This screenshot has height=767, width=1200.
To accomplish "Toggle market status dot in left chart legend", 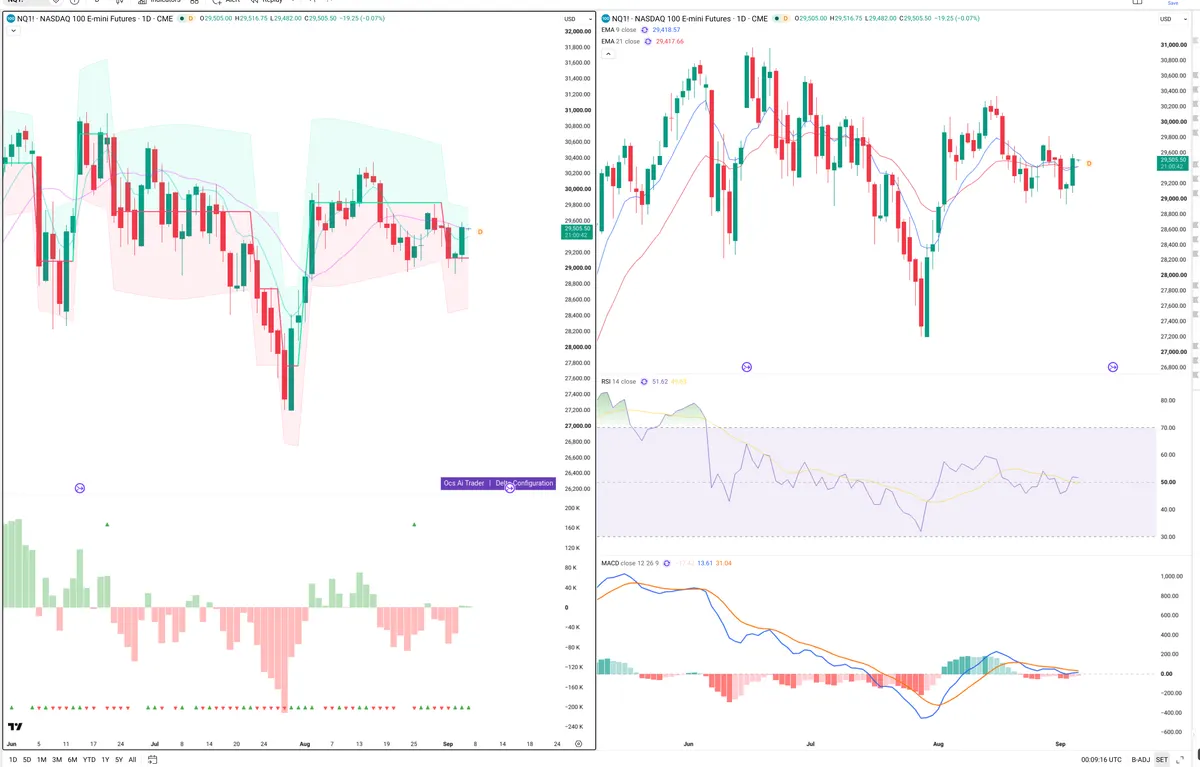I will coord(182,19).
